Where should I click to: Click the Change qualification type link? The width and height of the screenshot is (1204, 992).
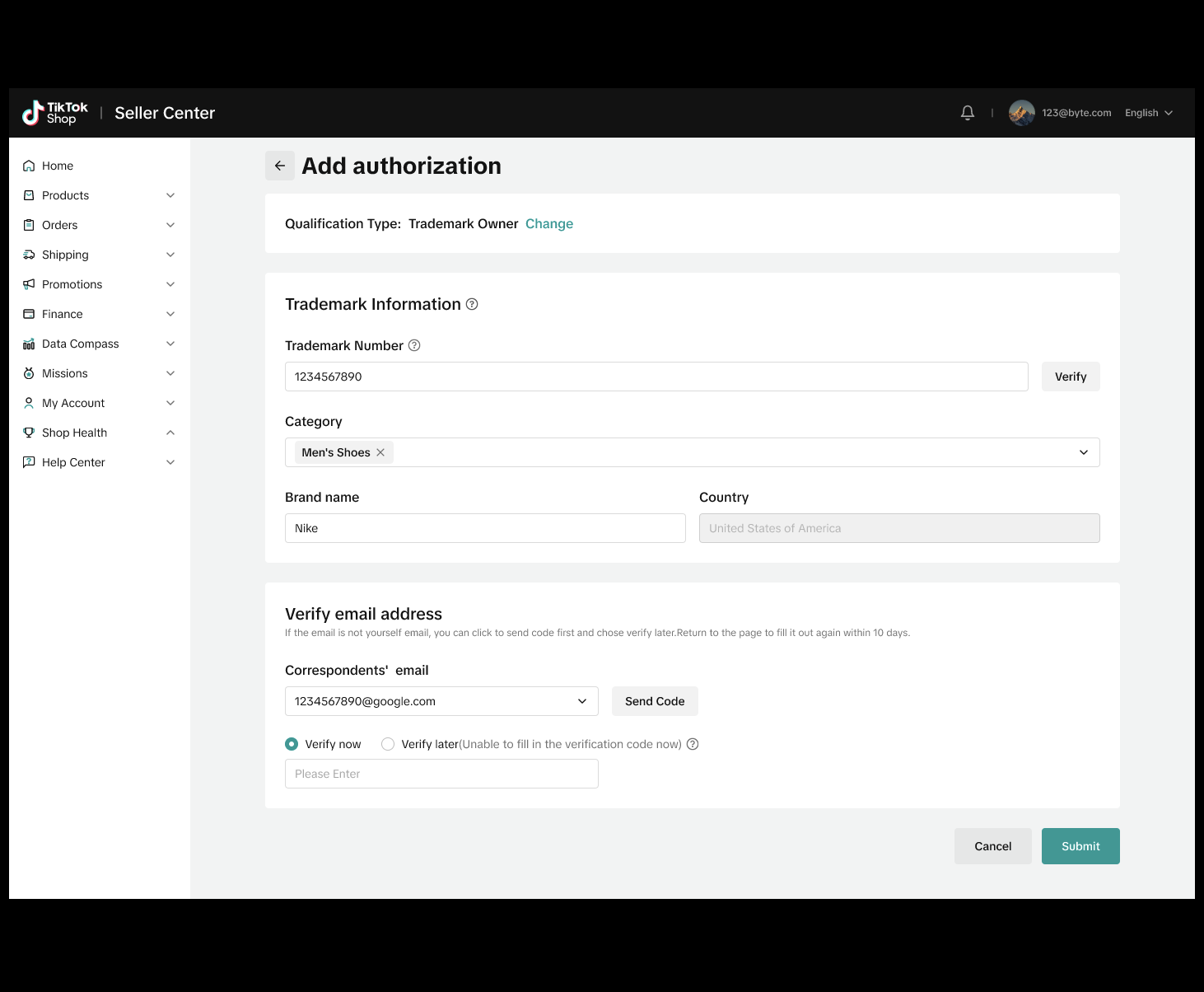(x=549, y=223)
